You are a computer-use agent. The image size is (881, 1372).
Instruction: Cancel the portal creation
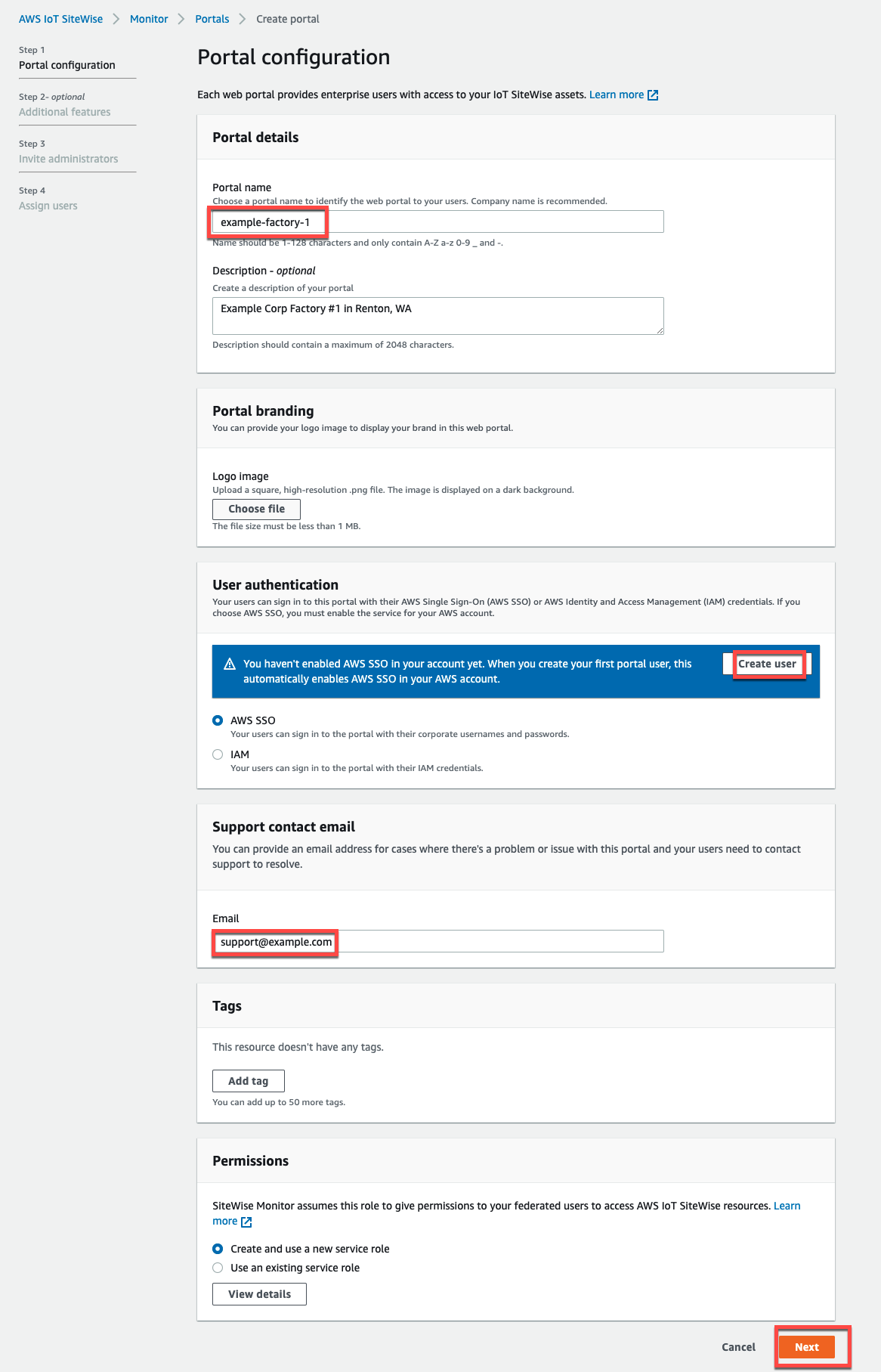737,1347
